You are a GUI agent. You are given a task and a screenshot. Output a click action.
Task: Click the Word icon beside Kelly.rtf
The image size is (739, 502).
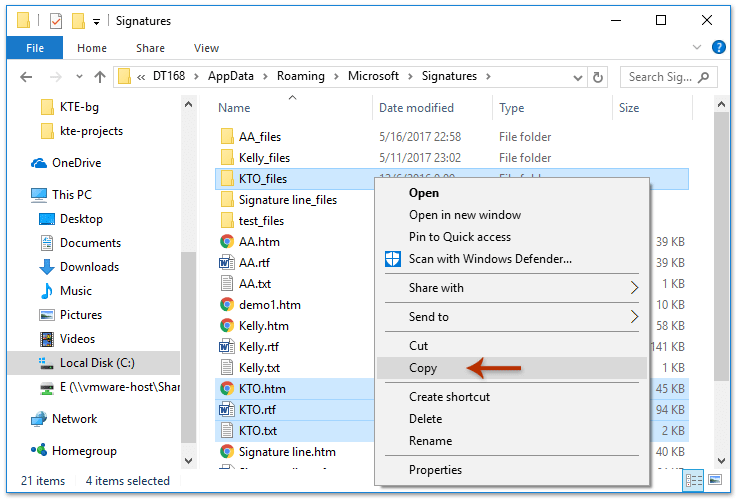point(227,347)
